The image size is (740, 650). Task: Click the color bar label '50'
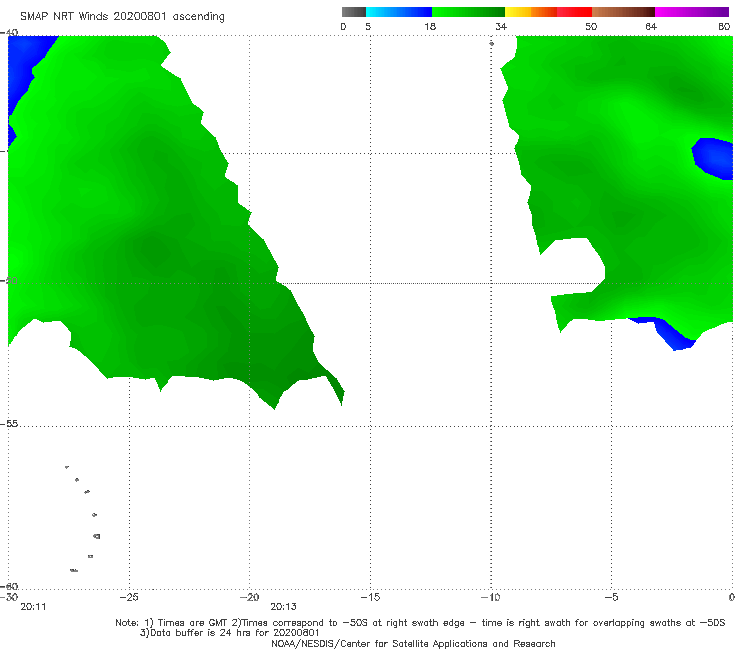pos(591,27)
